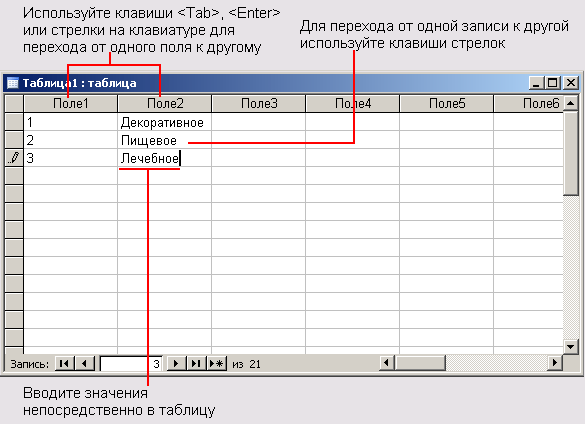Click the row selector for record 2
The image size is (585, 424).
(14, 140)
